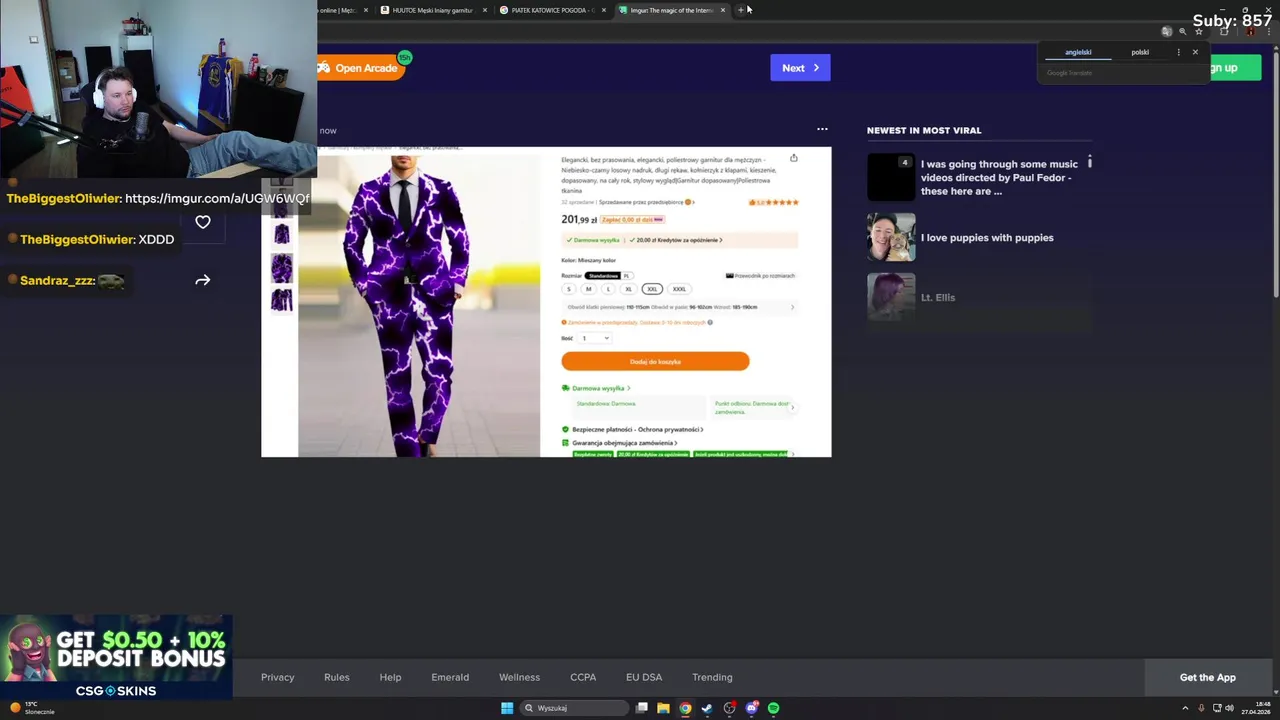This screenshot has height=720, width=1280.
Task: Click the Get the App link
Action: (1208, 677)
